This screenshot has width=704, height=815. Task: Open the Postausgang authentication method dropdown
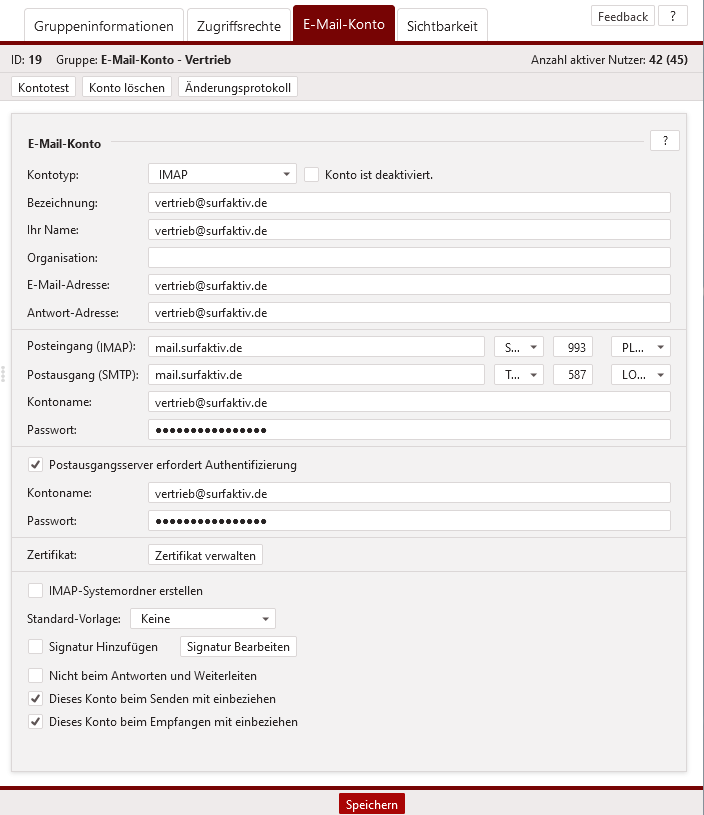[640, 375]
